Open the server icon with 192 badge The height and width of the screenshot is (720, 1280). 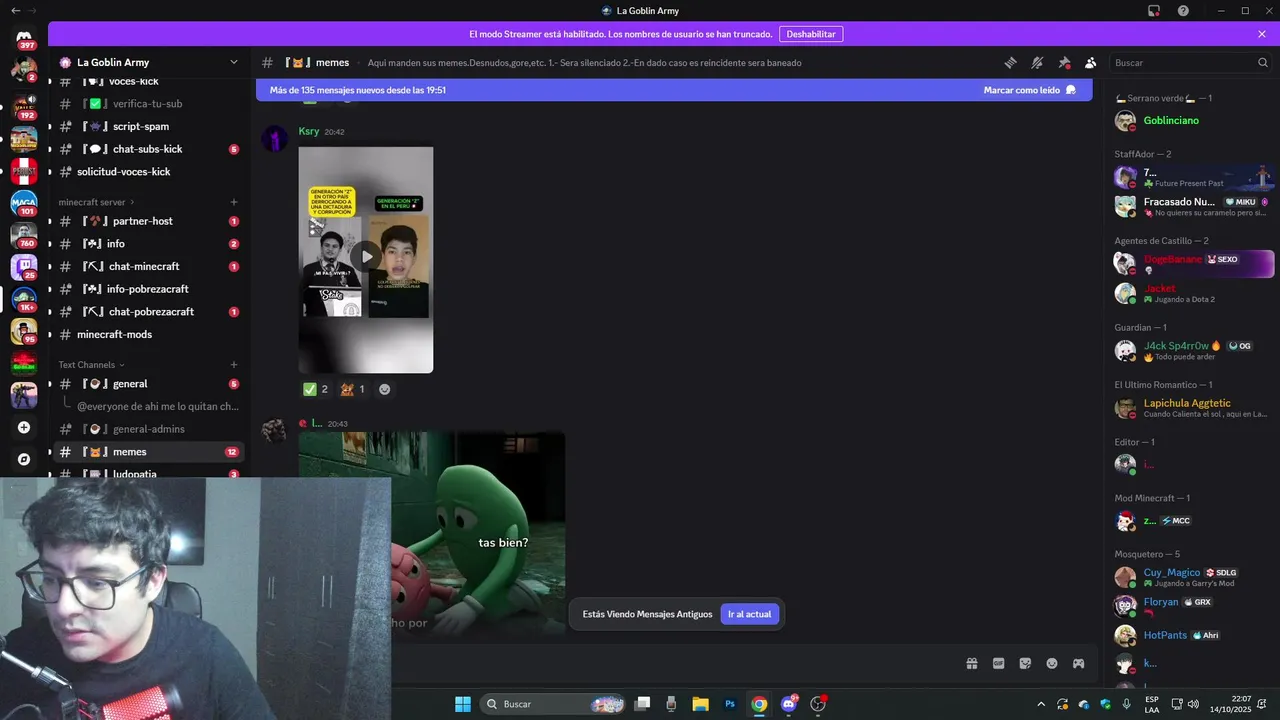click(24, 105)
